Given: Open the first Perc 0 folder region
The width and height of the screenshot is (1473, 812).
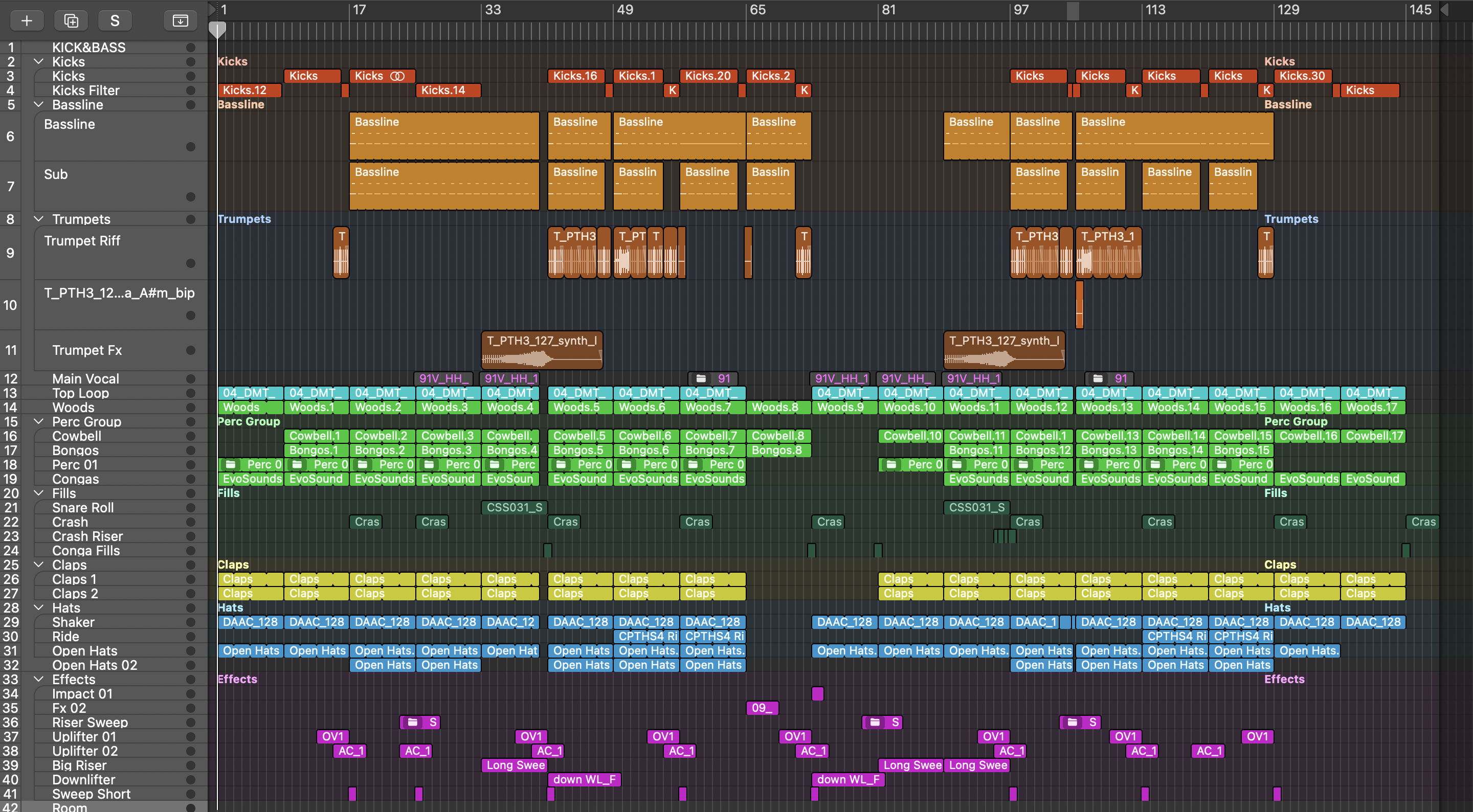Looking at the screenshot, I should click(251, 464).
